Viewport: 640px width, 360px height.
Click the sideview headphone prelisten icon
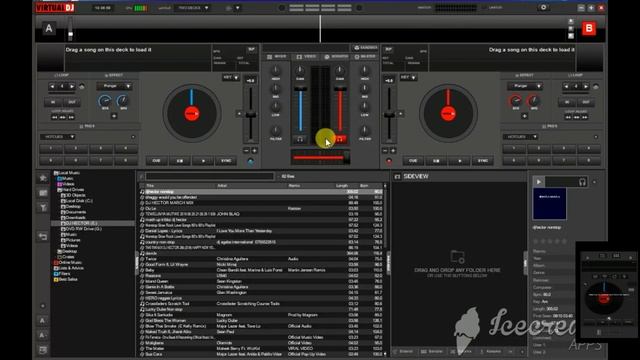582,182
